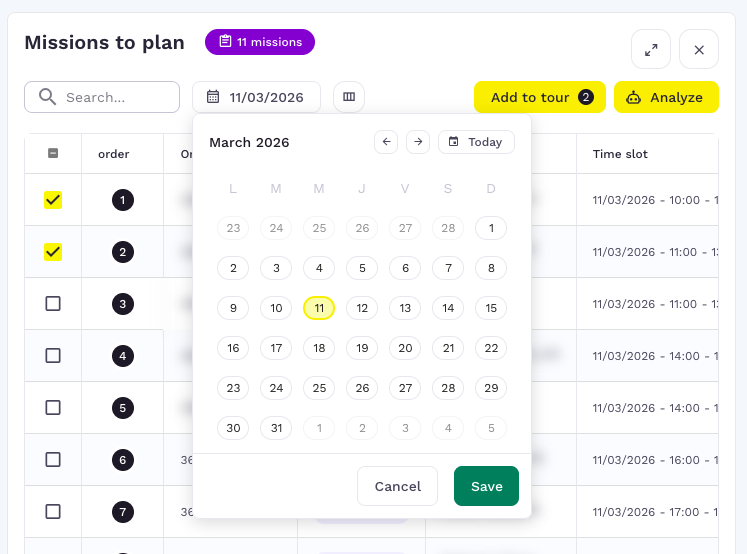Click the Today calendar button
747x554 pixels.
[476, 142]
